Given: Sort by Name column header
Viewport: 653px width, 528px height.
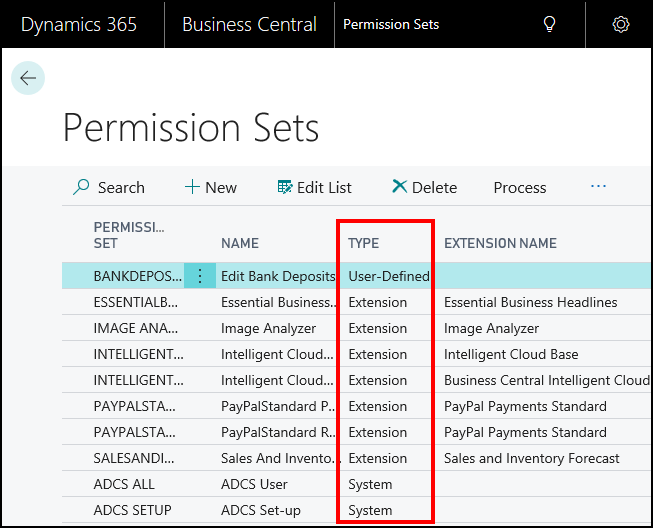Looking at the screenshot, I should pyautogui.click(x=240, y=243).
